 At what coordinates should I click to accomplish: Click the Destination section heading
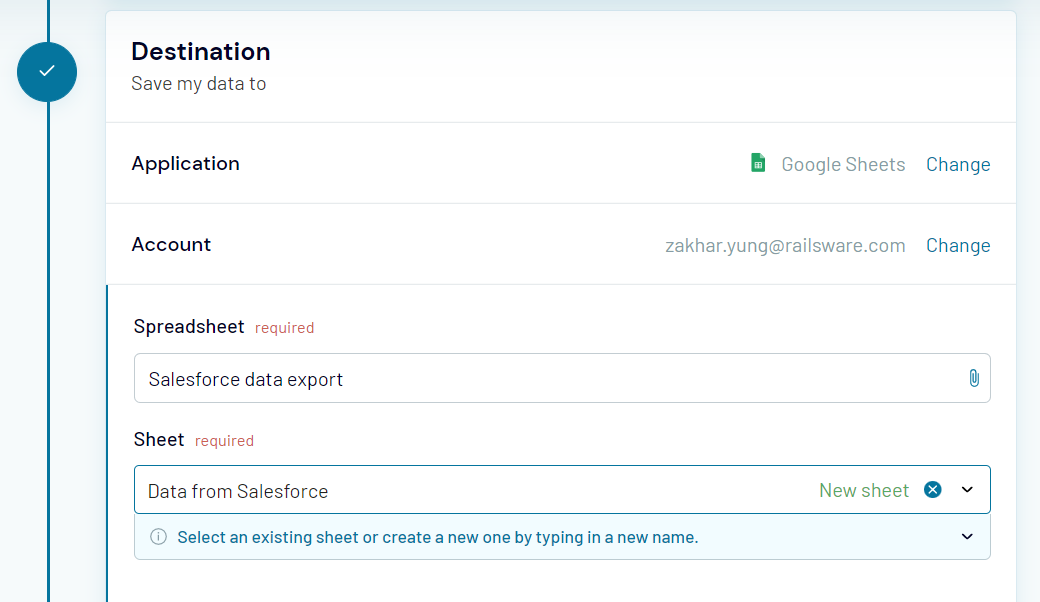click(x=200, y=51)
